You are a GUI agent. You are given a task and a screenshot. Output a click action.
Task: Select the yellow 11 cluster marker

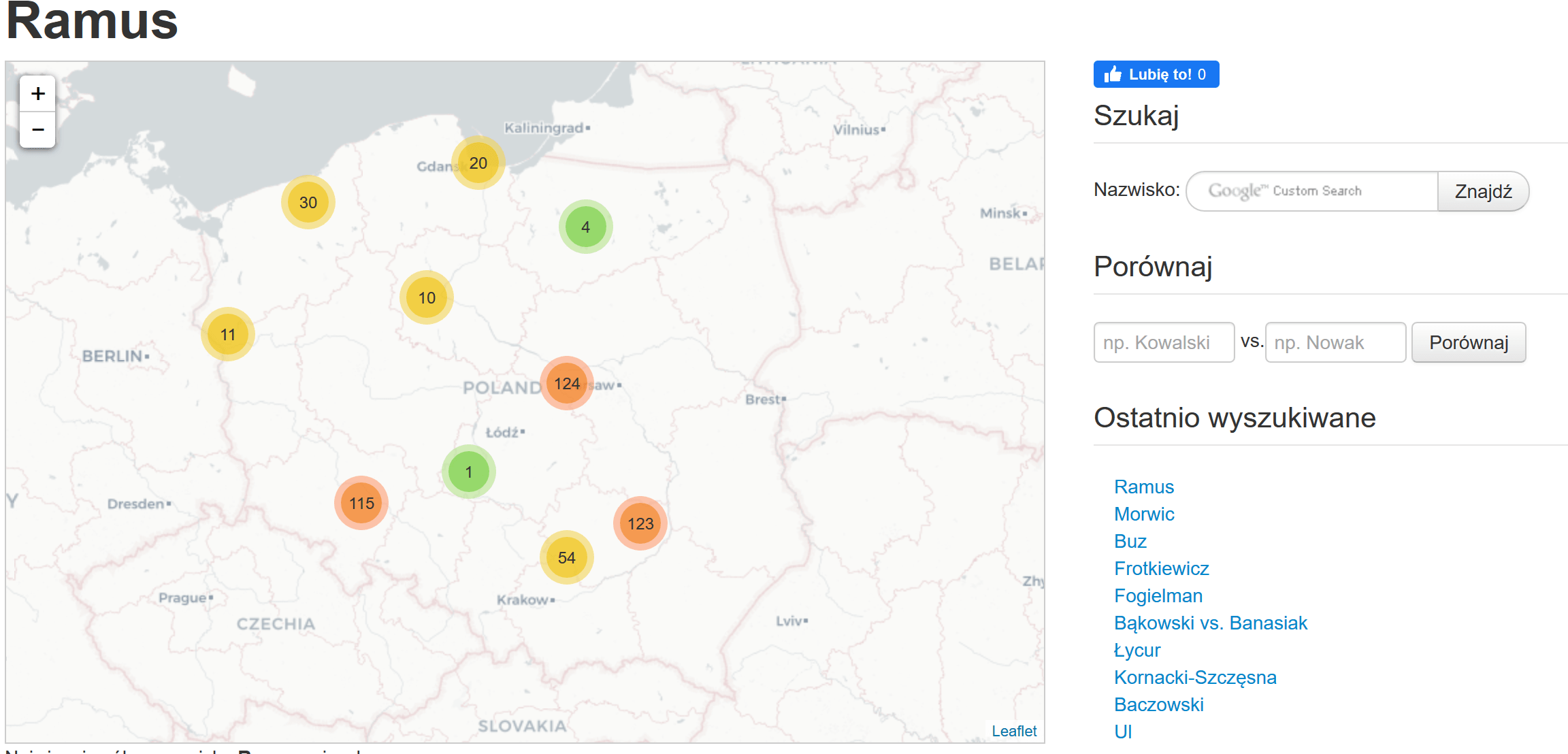(228, 334)
